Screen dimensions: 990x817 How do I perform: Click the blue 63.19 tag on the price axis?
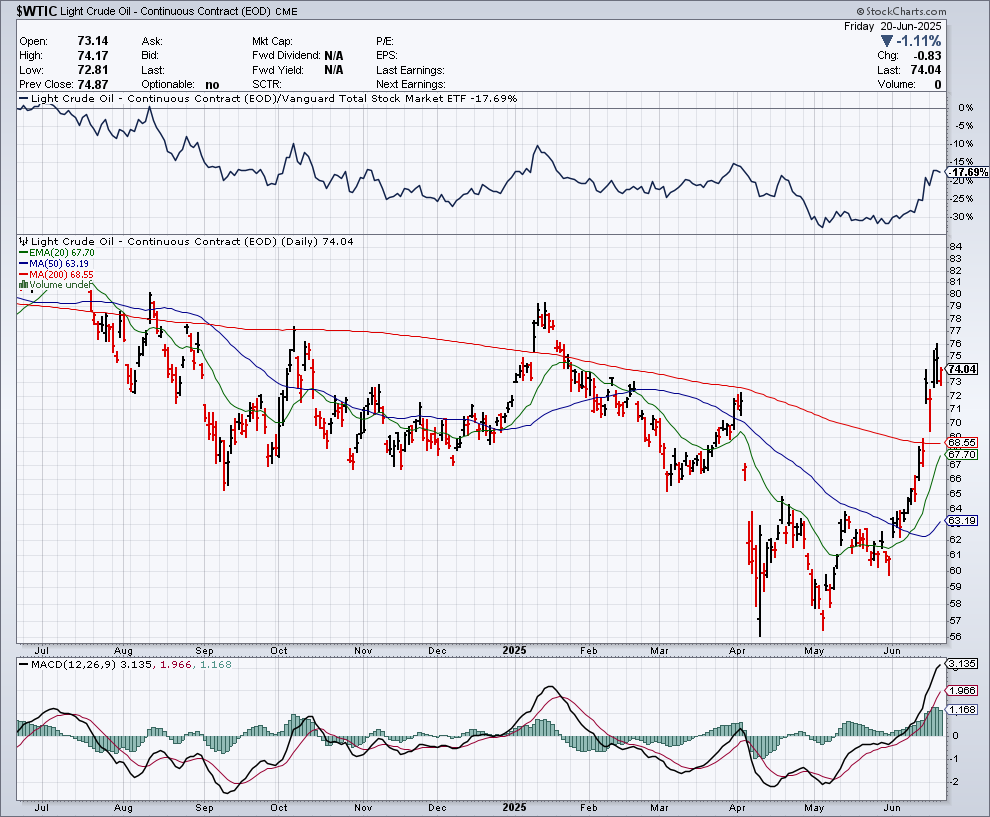coord(963,521)
